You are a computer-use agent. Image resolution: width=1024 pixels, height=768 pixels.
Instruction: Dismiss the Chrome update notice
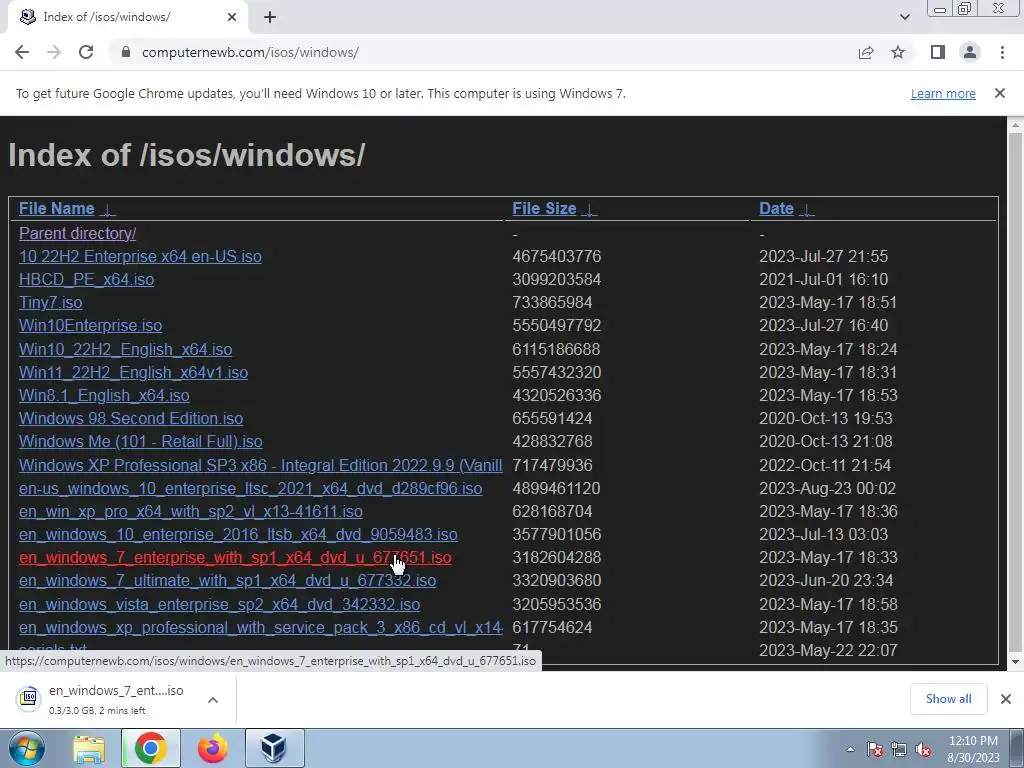(1000, 93)
